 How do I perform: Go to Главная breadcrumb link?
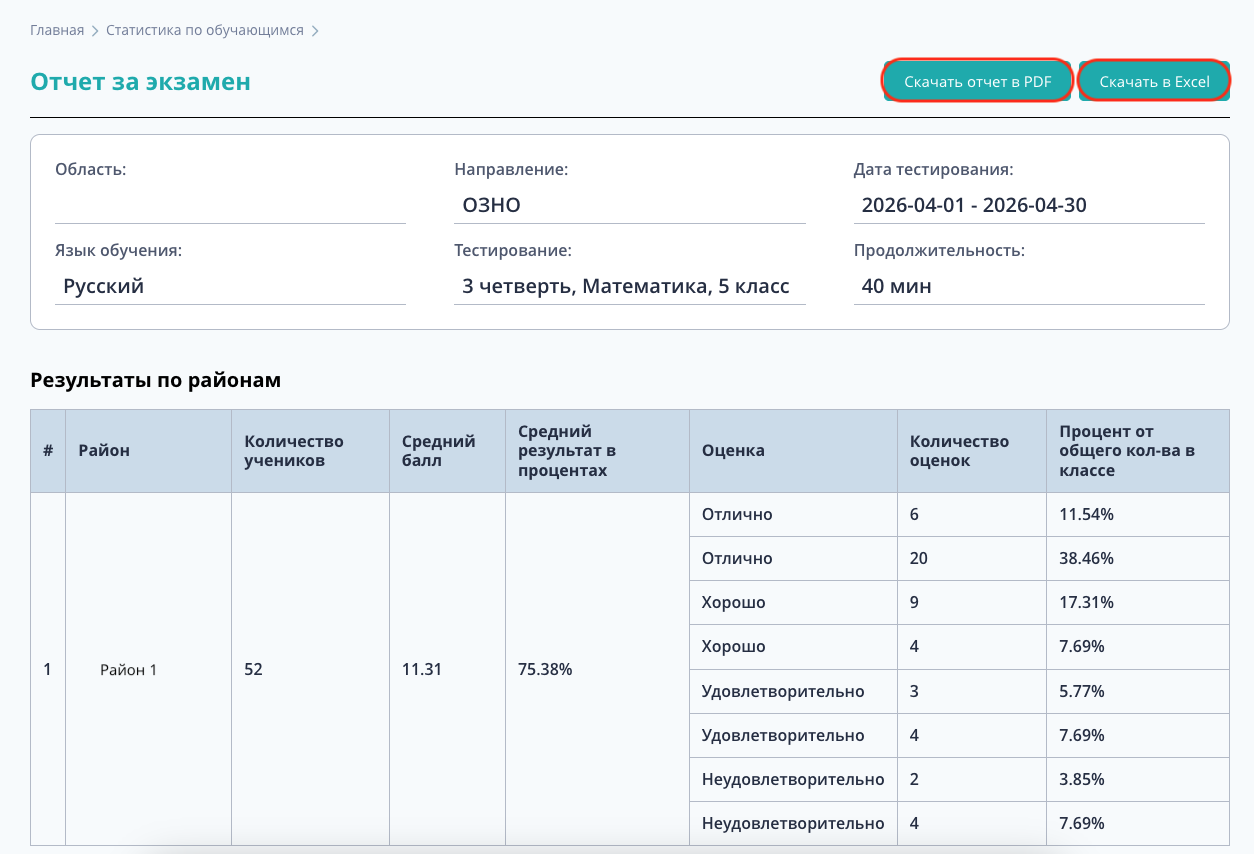[x=57, y=30]
